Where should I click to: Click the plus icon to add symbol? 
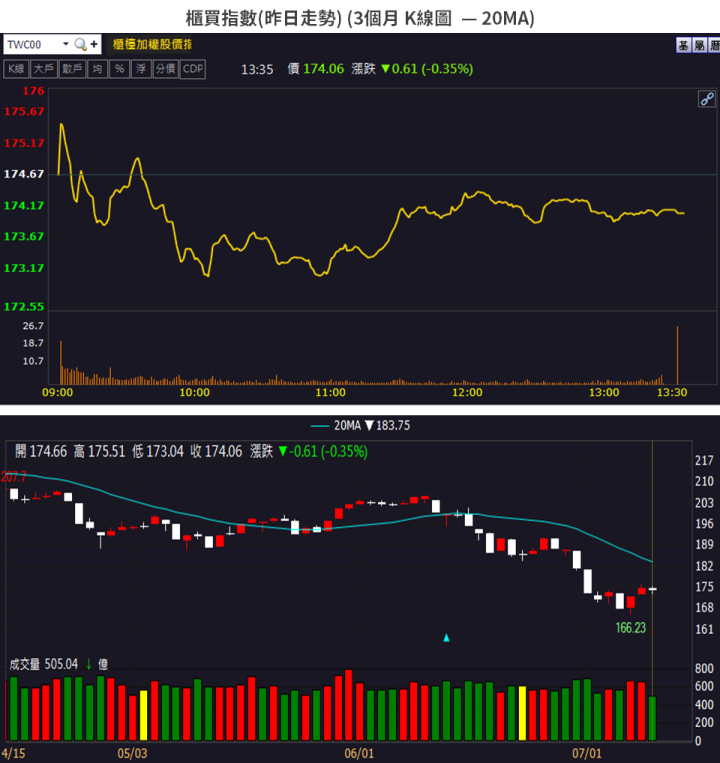point(94,45)
